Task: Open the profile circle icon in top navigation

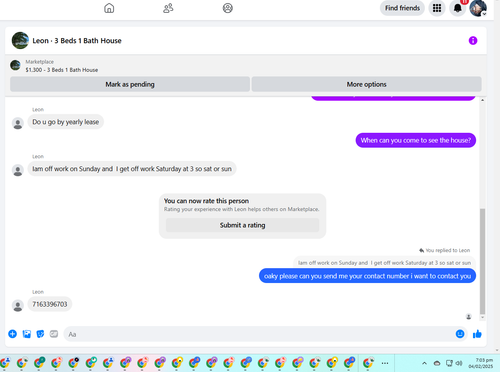Action: [x=228, y=8]
